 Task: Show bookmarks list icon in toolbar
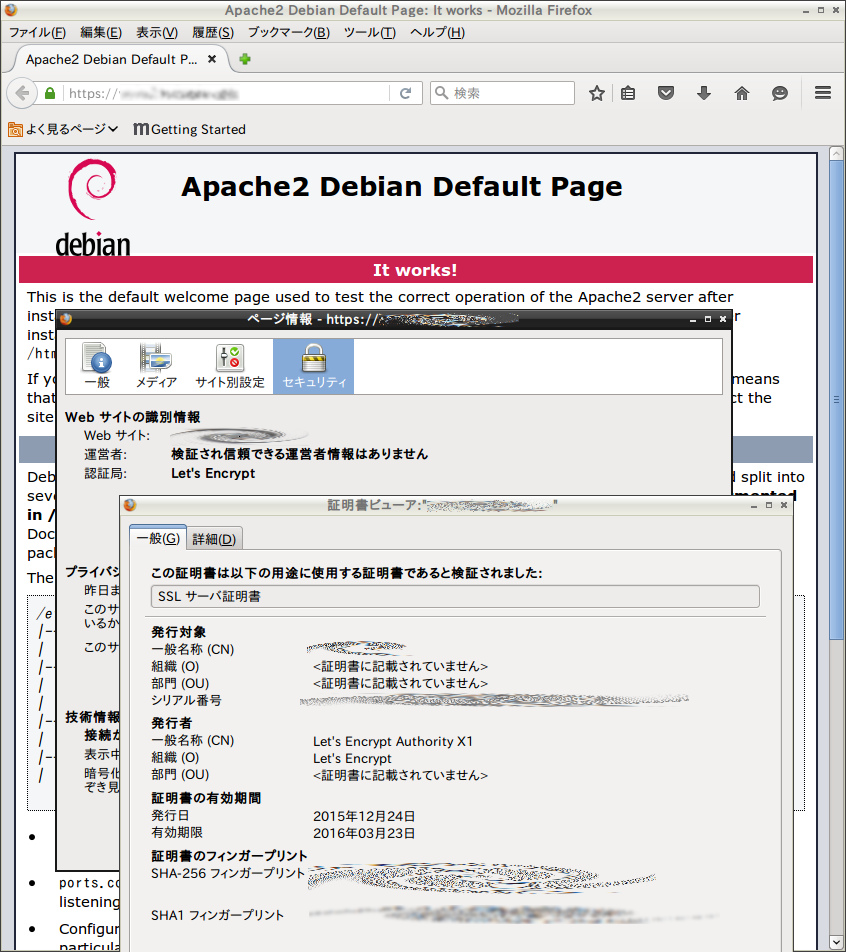click(x=628, y=94)
